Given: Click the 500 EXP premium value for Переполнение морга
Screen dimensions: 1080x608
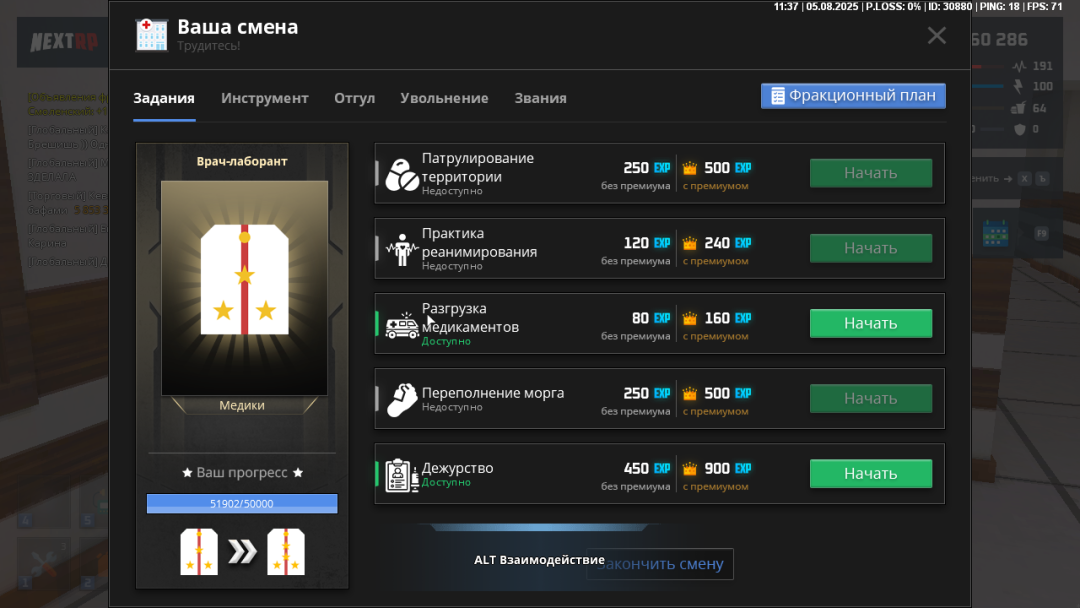Looking at the screenshot, I should point(727,393).
